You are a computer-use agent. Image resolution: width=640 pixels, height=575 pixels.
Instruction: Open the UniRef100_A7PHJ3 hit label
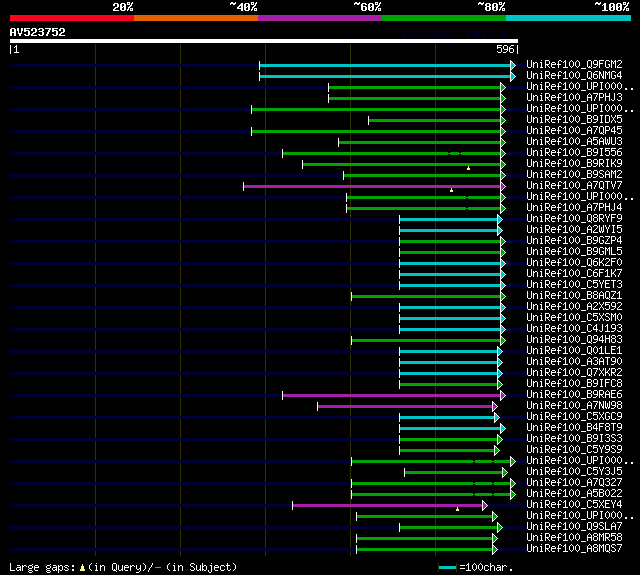coord(574,98)
